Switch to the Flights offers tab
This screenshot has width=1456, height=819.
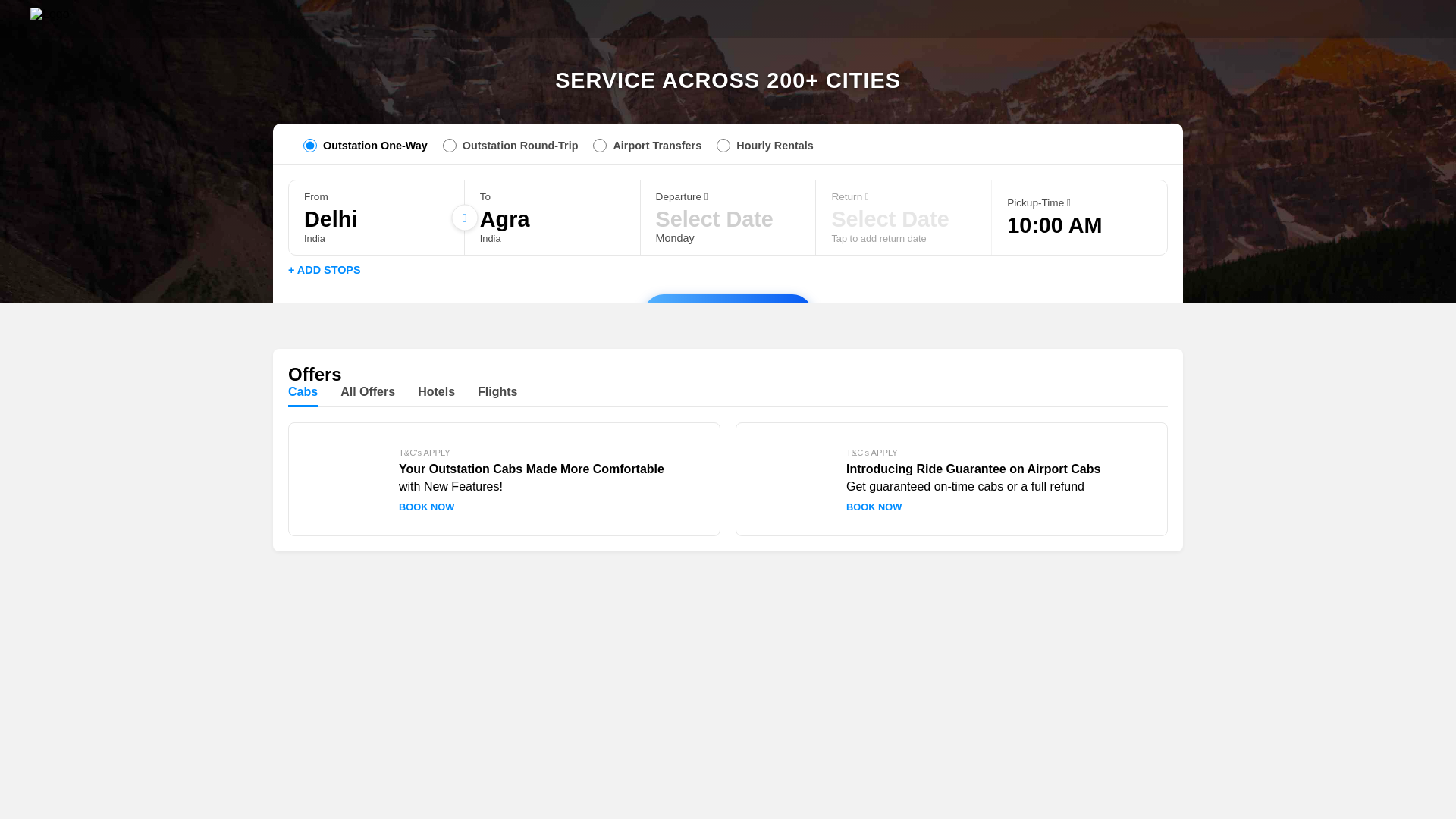497,392
